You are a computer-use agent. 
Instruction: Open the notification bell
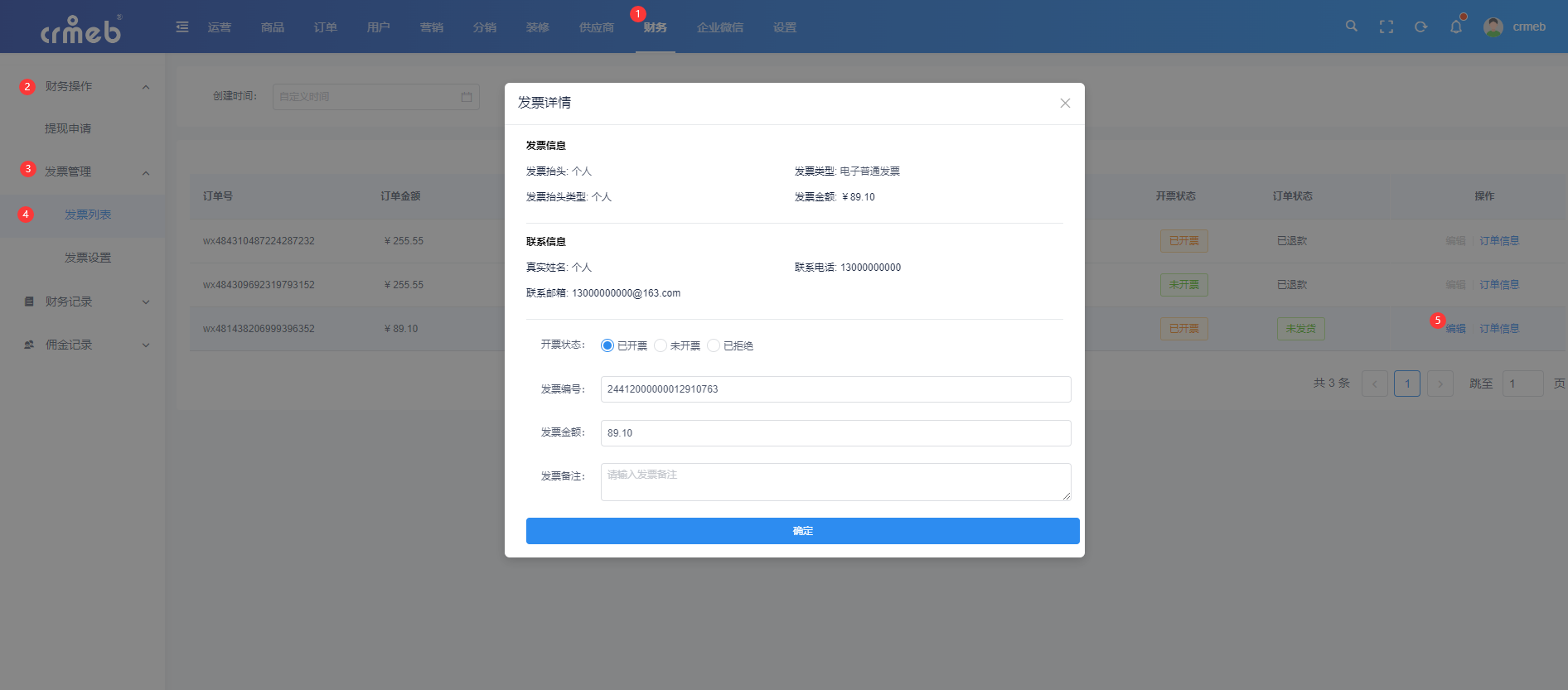tap(1455, 27)
